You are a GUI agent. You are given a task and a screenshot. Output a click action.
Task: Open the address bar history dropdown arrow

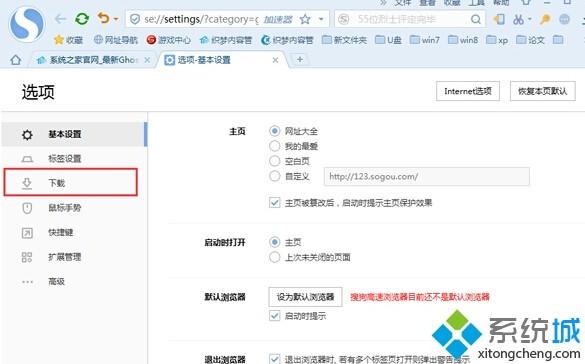321,19
